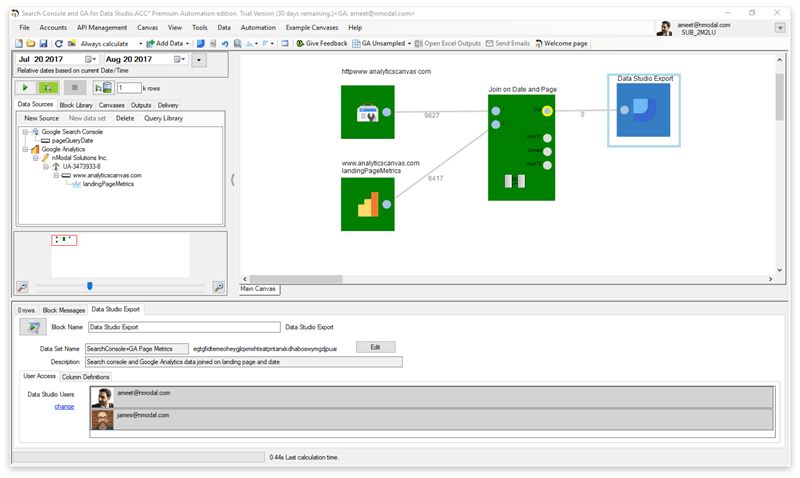Open the API Management menu
Viewport: 800px width, 478px height.
pos(102,28)
